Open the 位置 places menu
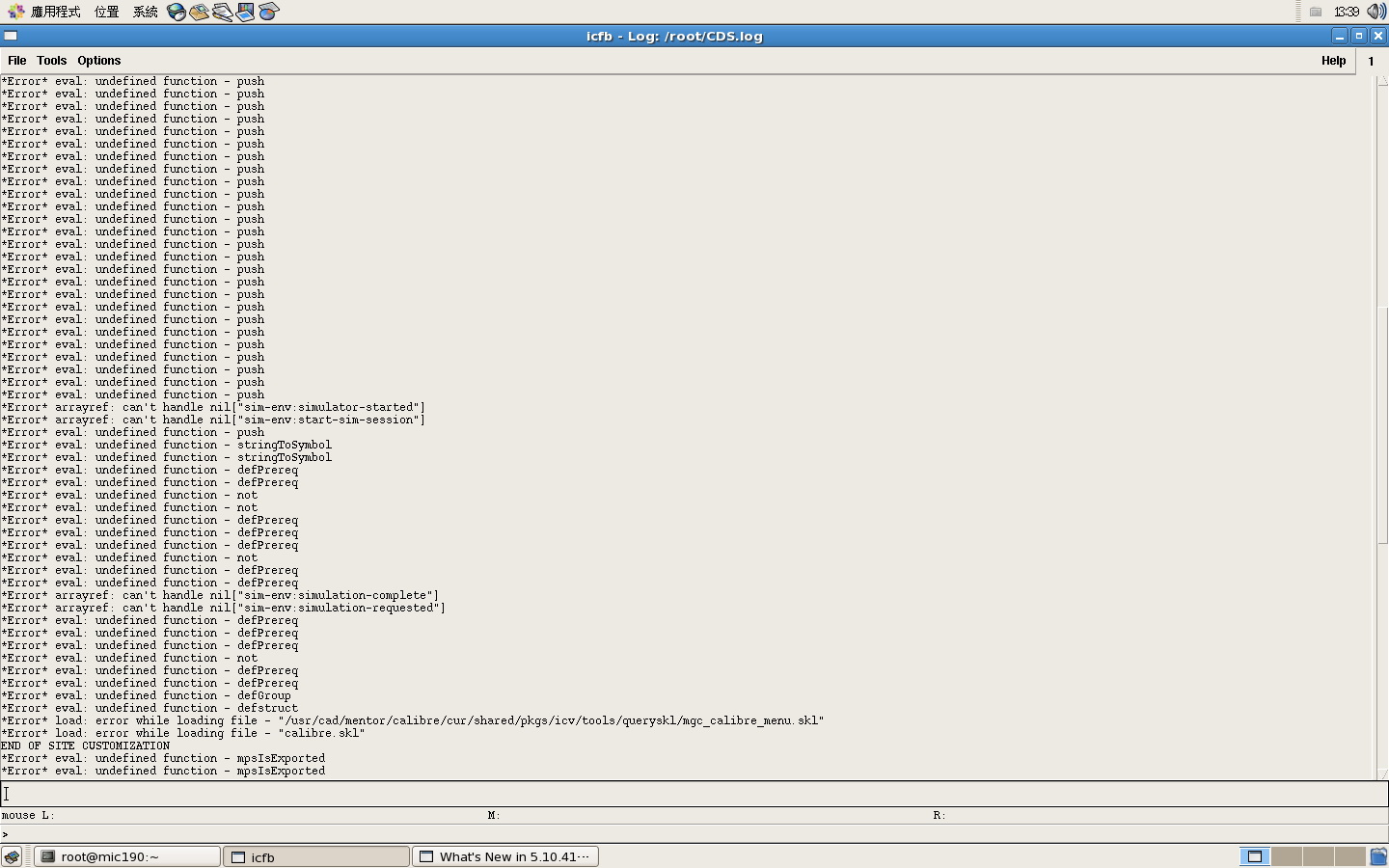The image size is (1389, 868). [x=107, y=12]
